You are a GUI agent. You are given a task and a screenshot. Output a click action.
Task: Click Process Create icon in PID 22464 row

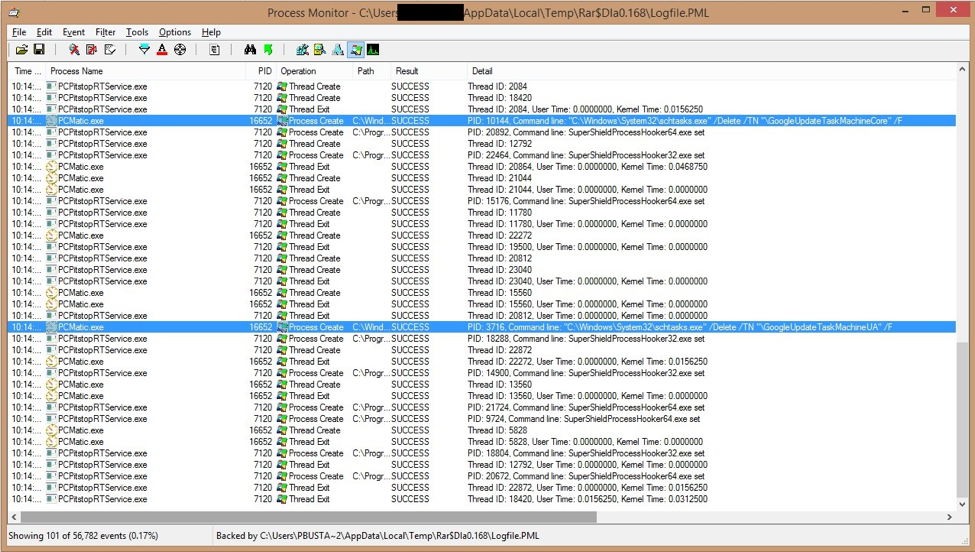(282, 155)
